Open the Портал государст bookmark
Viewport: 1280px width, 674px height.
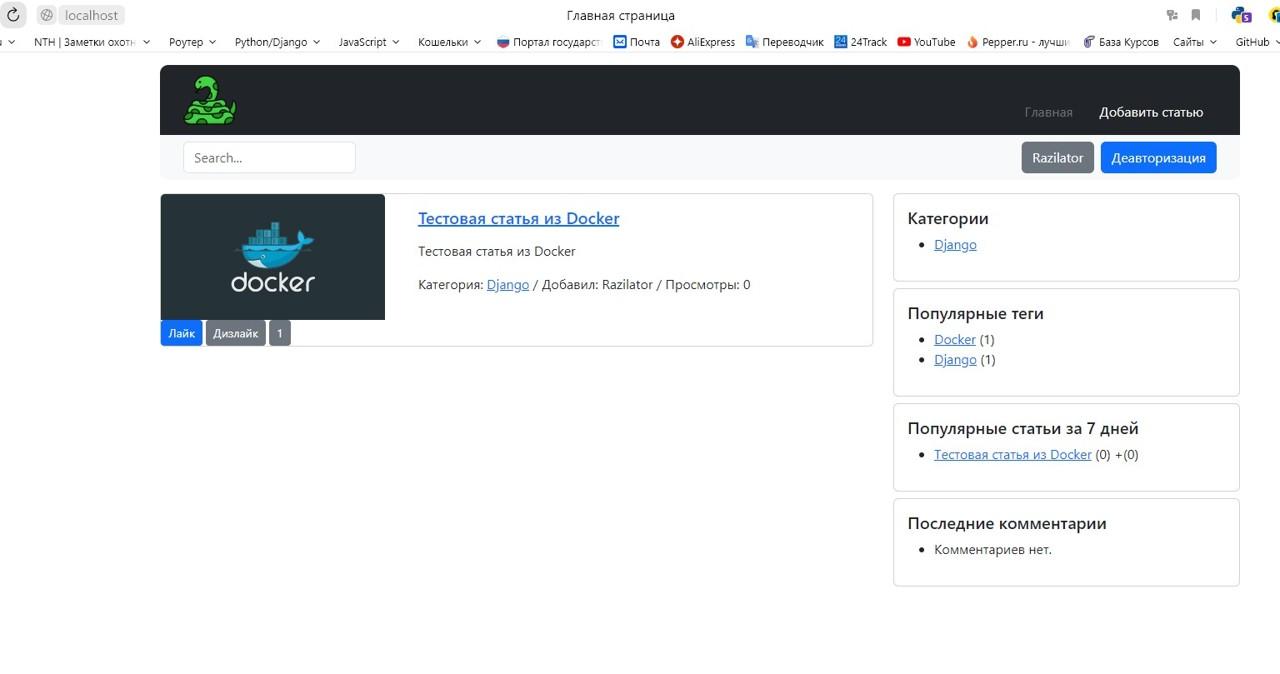(548, 42)
